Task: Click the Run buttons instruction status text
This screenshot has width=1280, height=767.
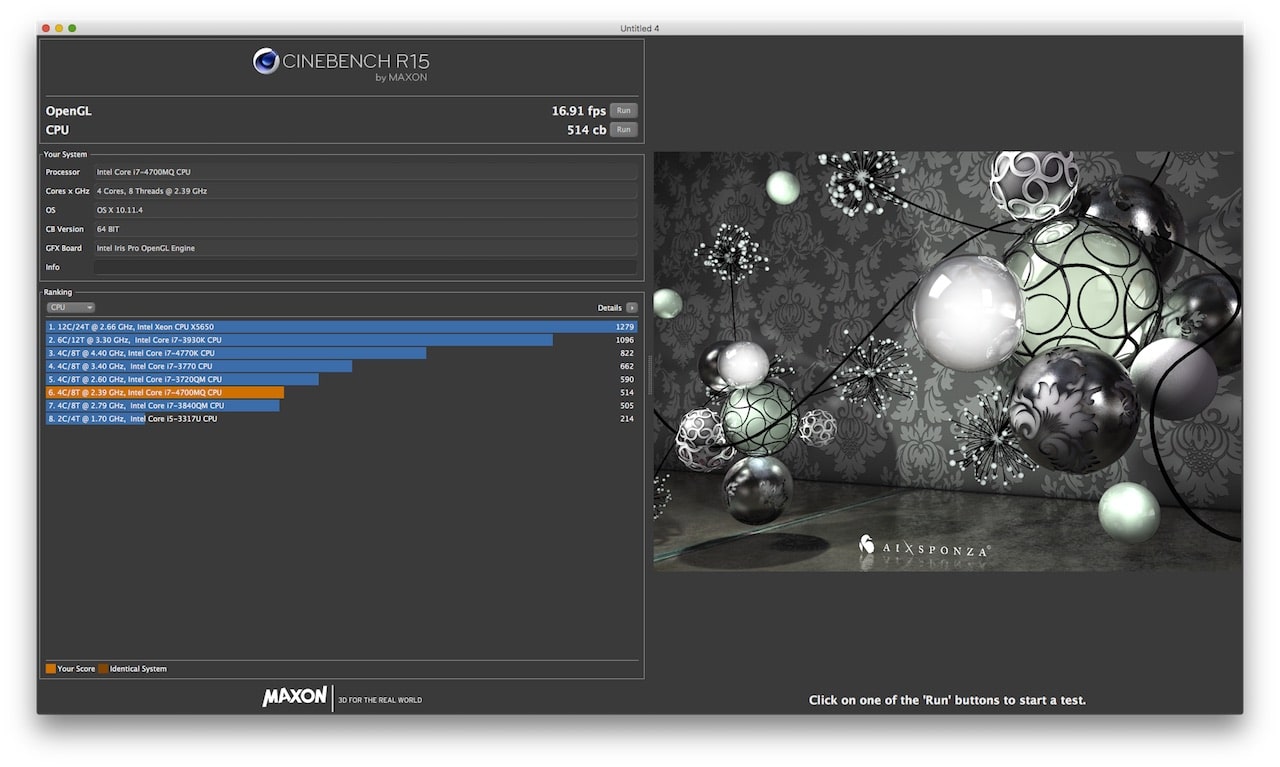Action: pos(947,700)
